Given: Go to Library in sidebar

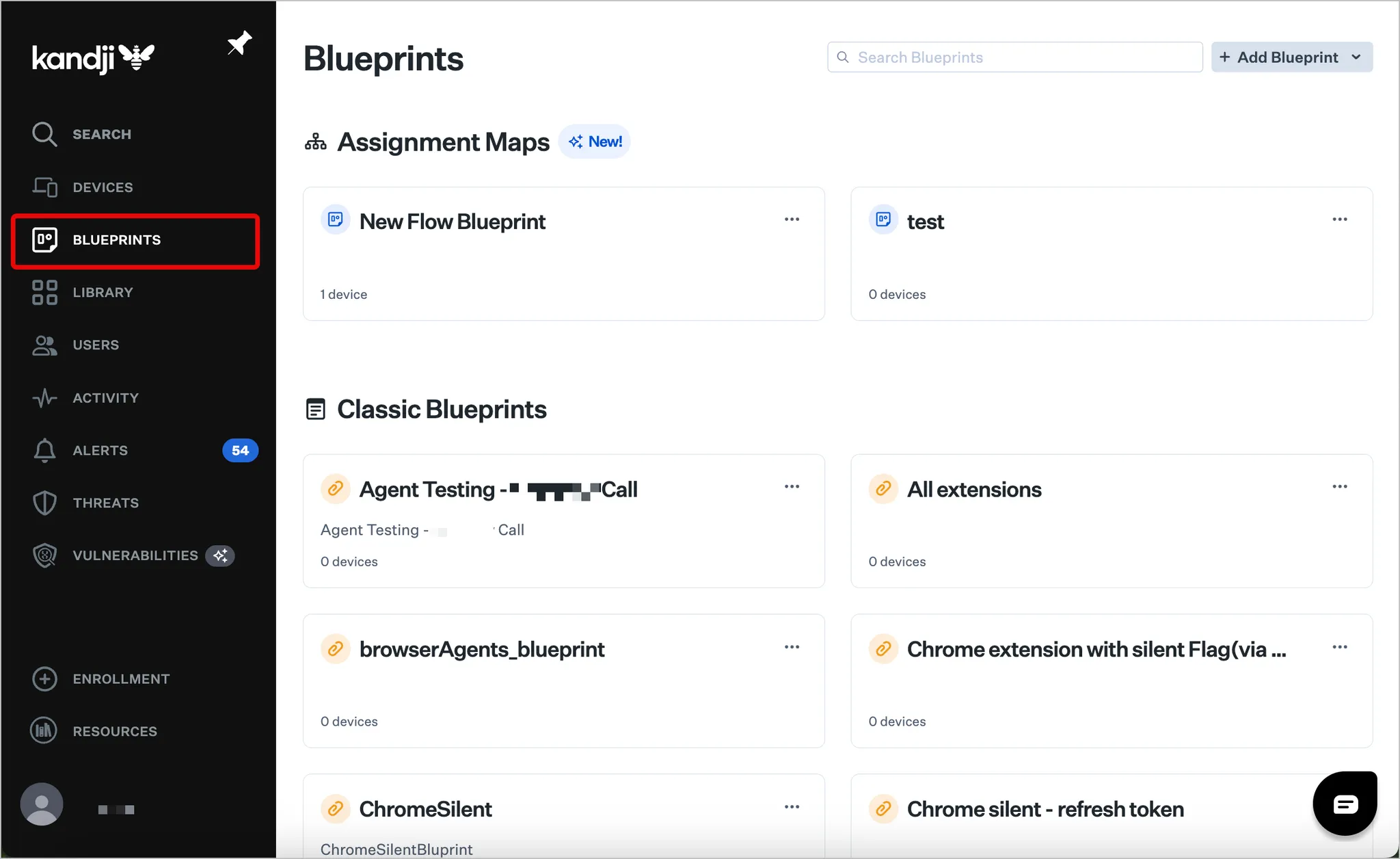Looking at the screenshot, I should (x=103, y=293).
